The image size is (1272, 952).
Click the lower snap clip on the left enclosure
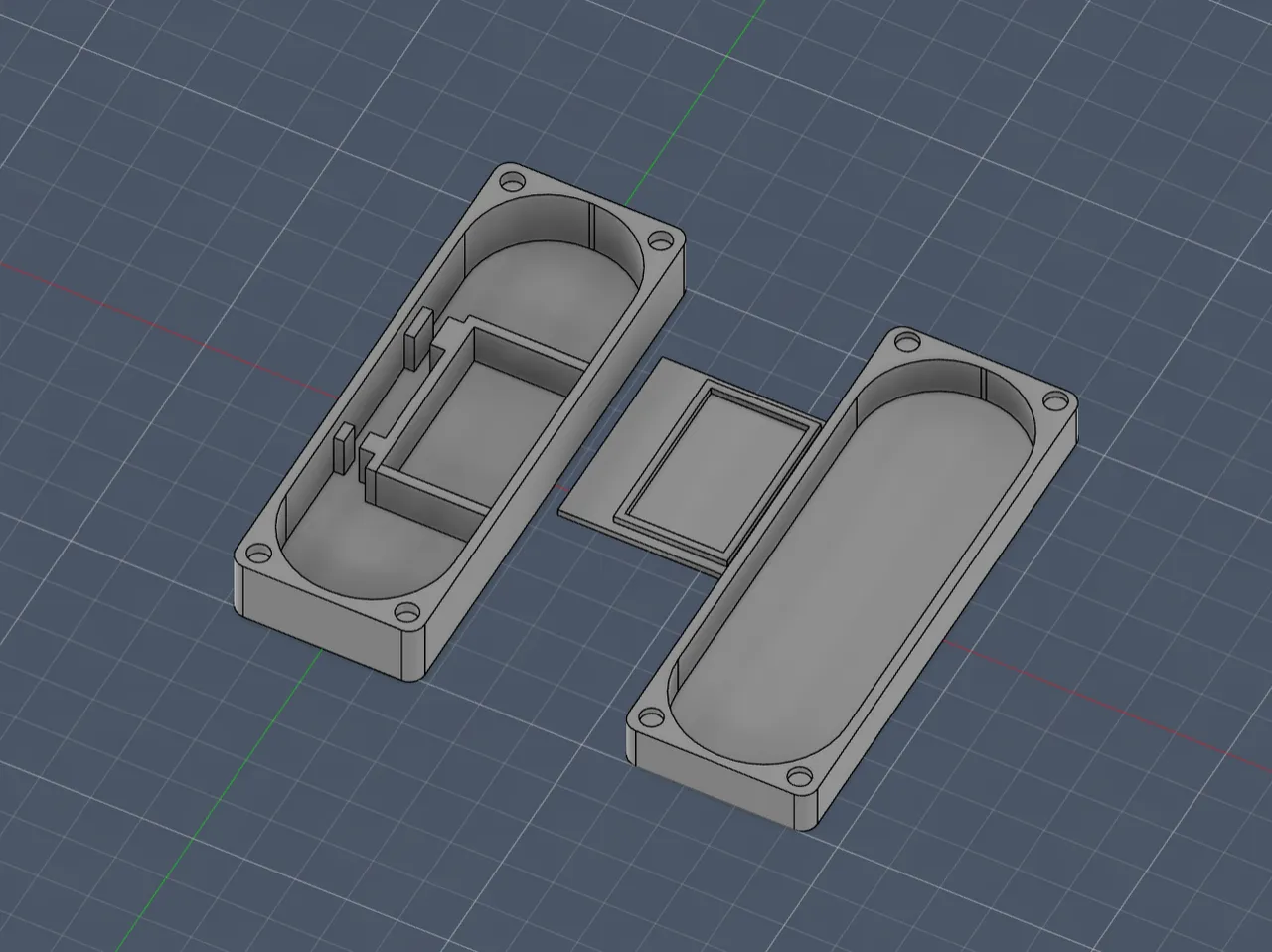tap(344, 449)
